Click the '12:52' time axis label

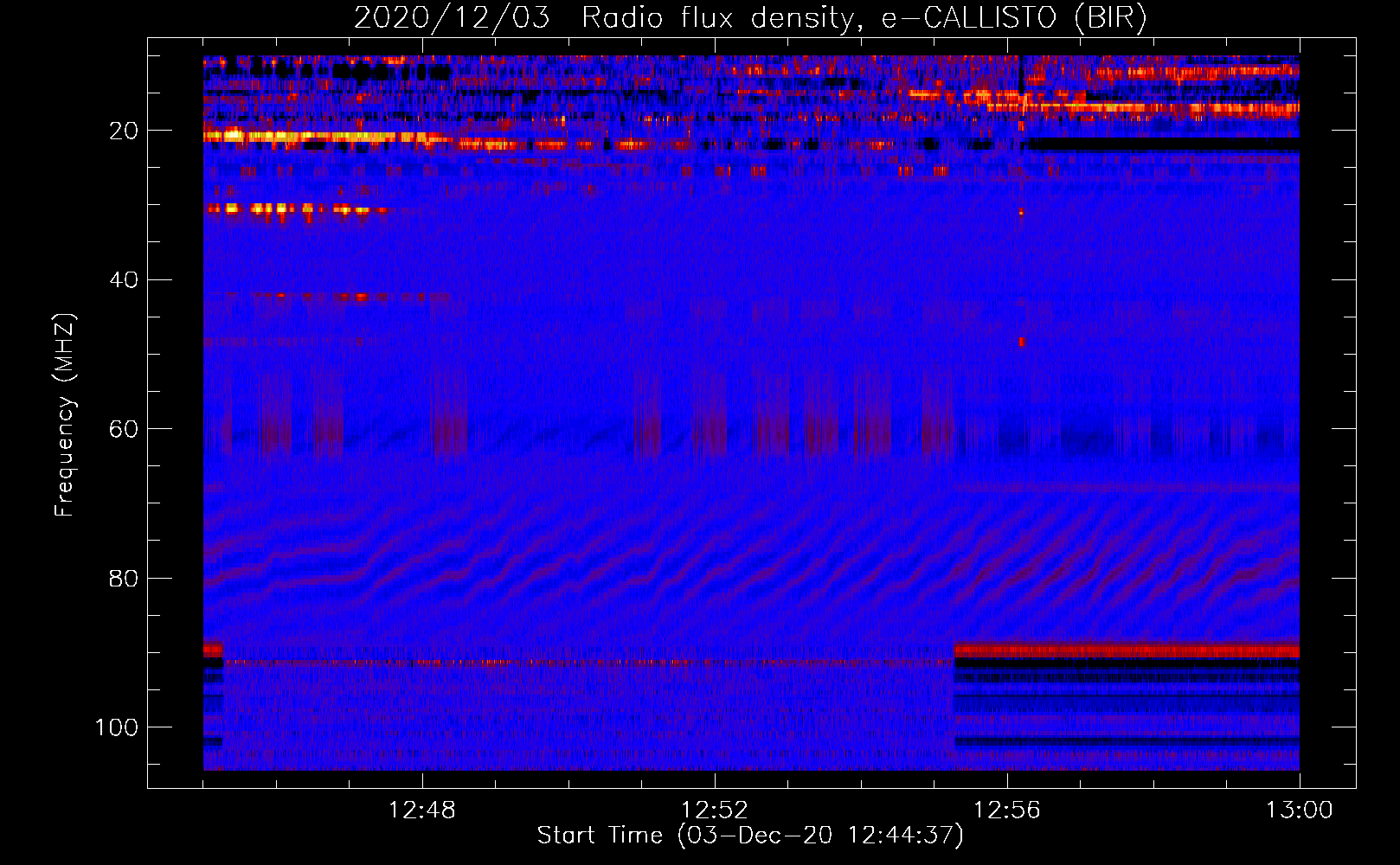pos(715,811)
